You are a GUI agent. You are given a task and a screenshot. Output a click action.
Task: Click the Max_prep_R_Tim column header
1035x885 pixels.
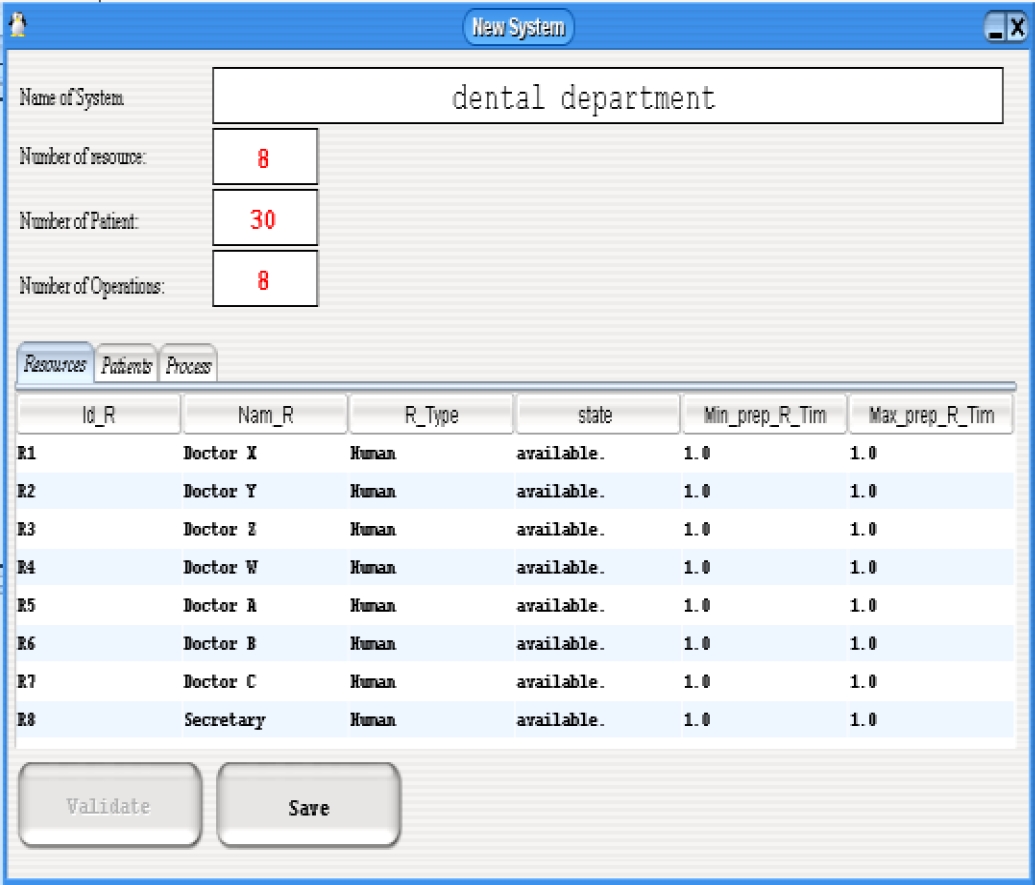(x=930, y=416)
